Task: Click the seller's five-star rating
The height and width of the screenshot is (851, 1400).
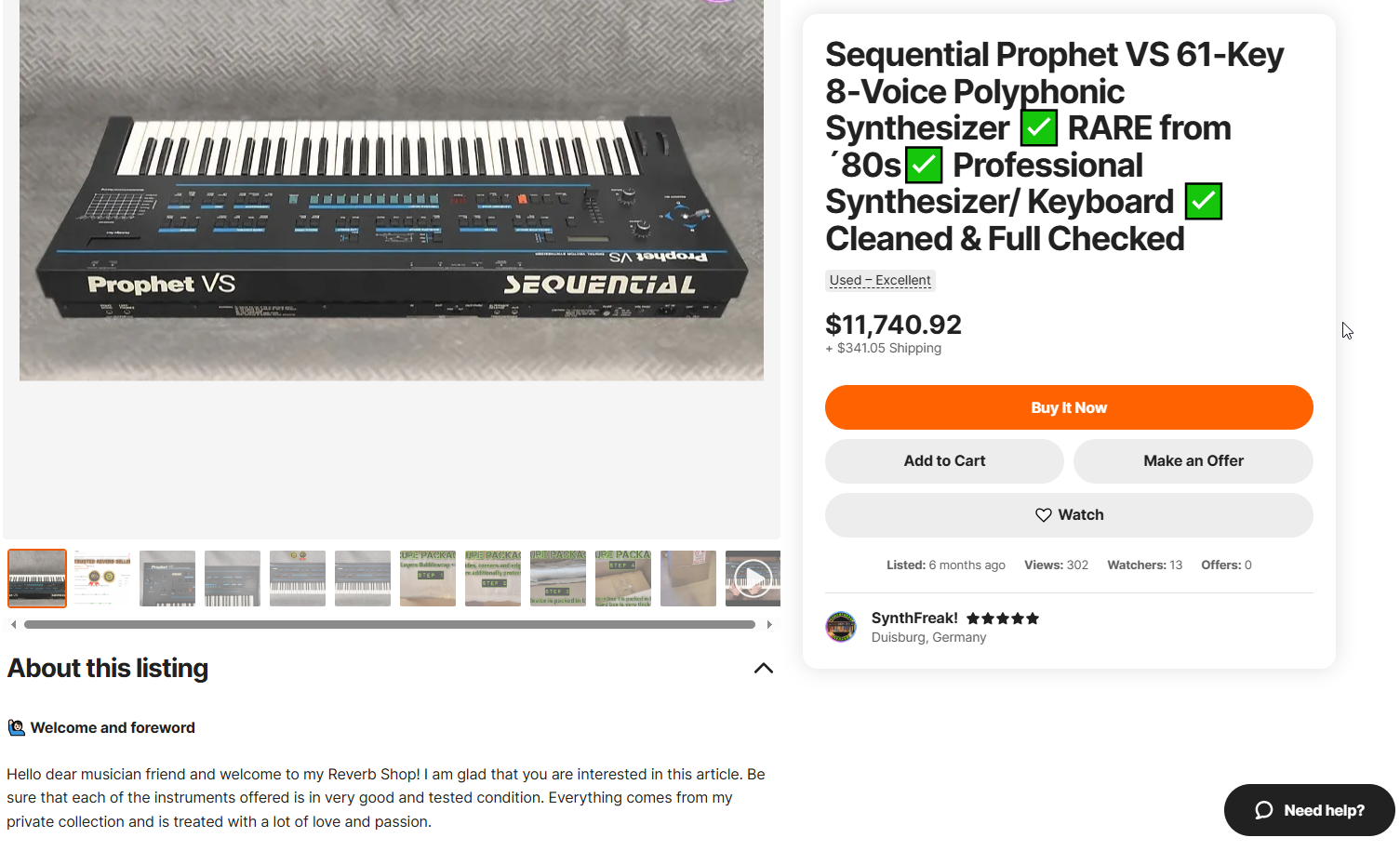Action: point(1003,618)
